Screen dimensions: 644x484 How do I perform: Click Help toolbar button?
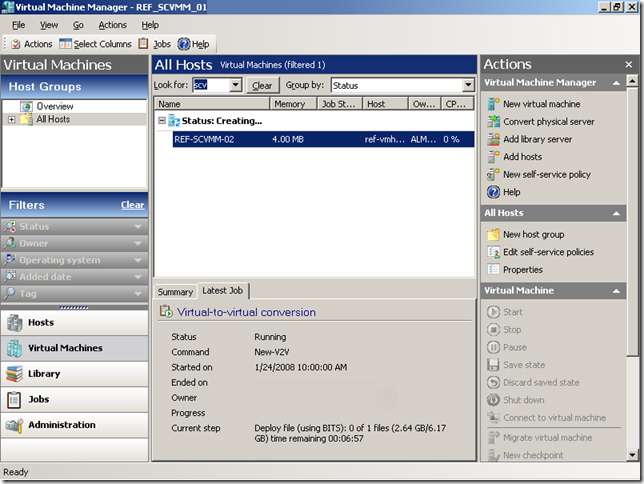point(193,44)
